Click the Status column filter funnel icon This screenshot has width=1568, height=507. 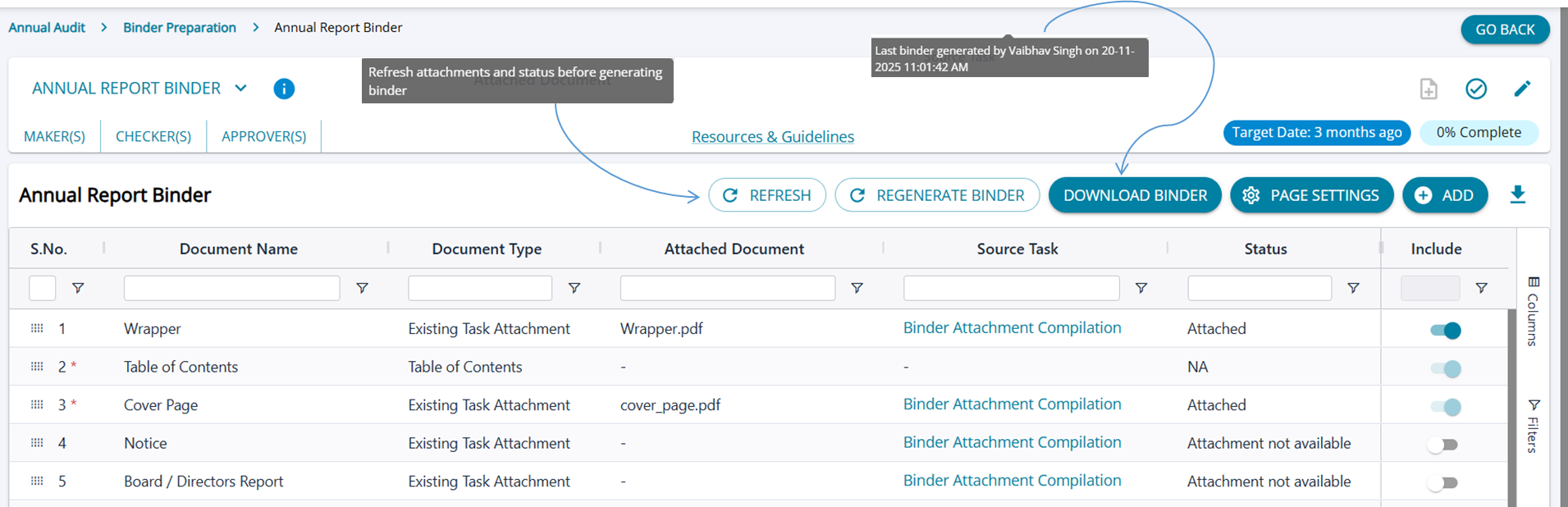coord(1353,288)
